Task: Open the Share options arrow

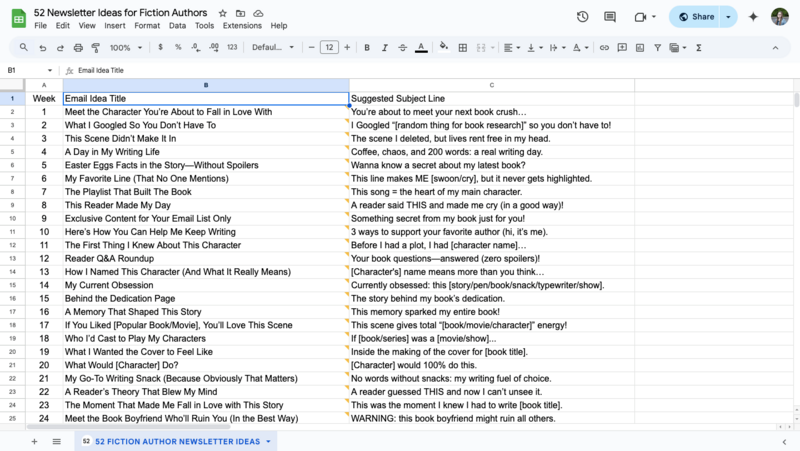Action: coord(728,17)
